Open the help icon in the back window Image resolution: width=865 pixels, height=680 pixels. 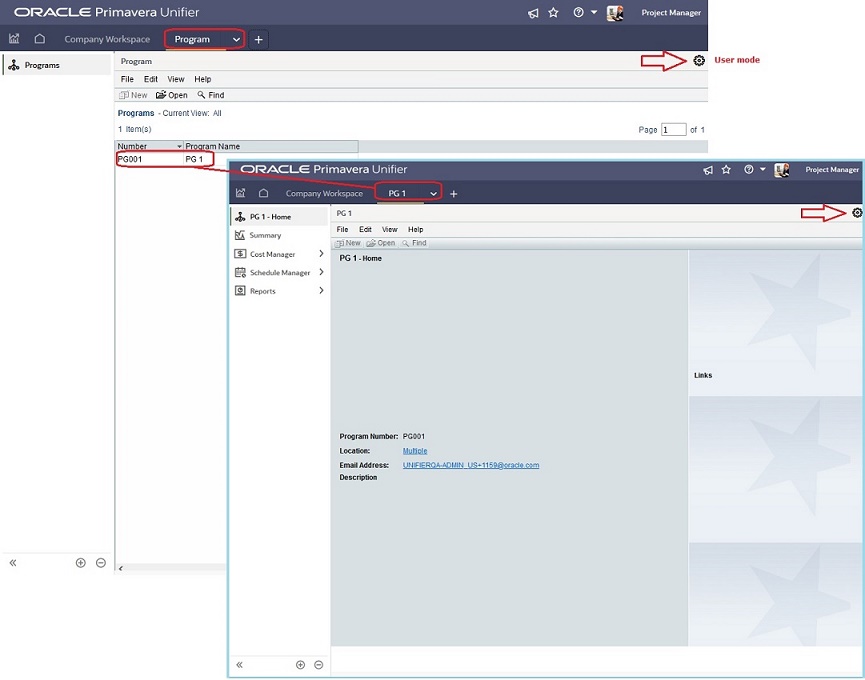[x=578, y=12]
